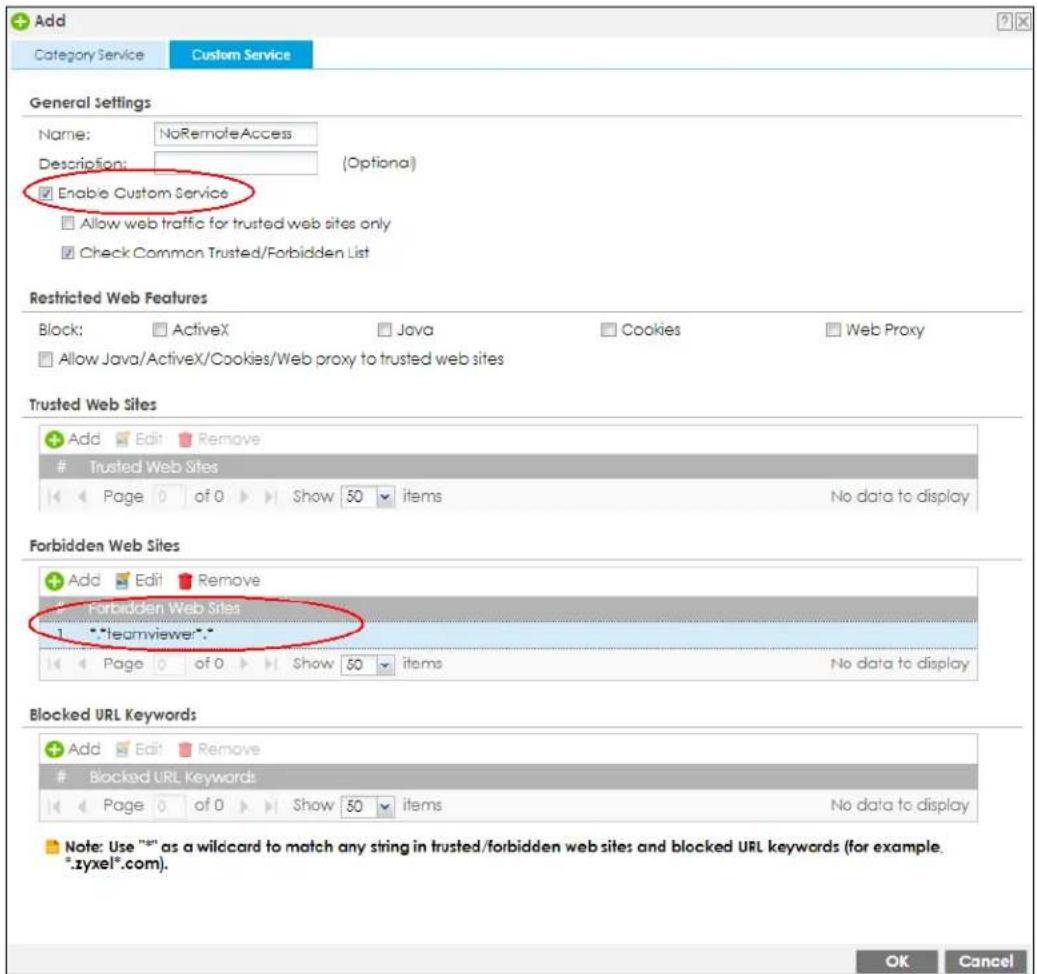Screen dimensions: 1037x974
Task: Click Edit in Trusted Web Sites toolbar
Action: coord(139,439)
